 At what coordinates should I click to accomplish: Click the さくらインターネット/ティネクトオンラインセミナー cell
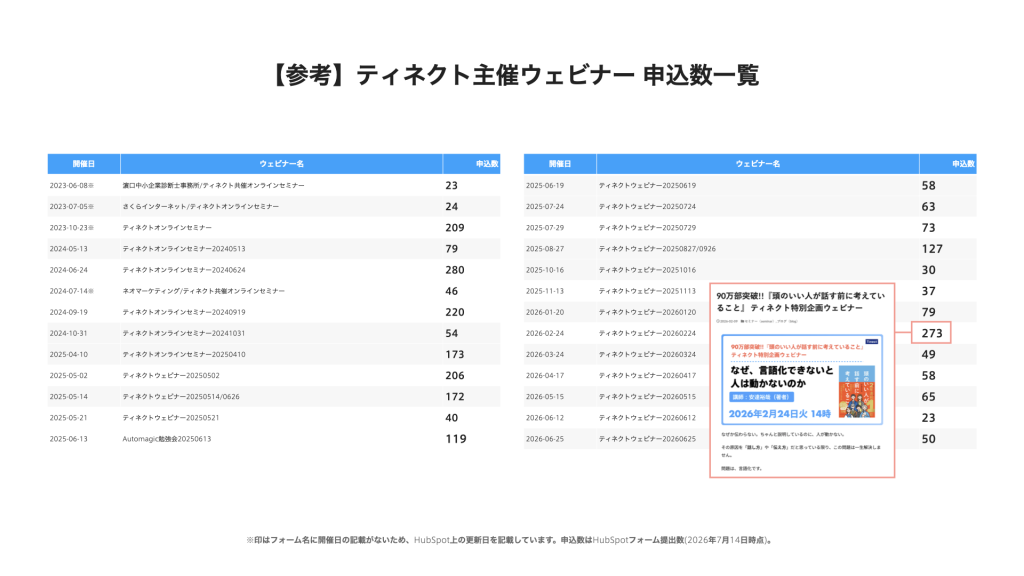tap(200, 206)
